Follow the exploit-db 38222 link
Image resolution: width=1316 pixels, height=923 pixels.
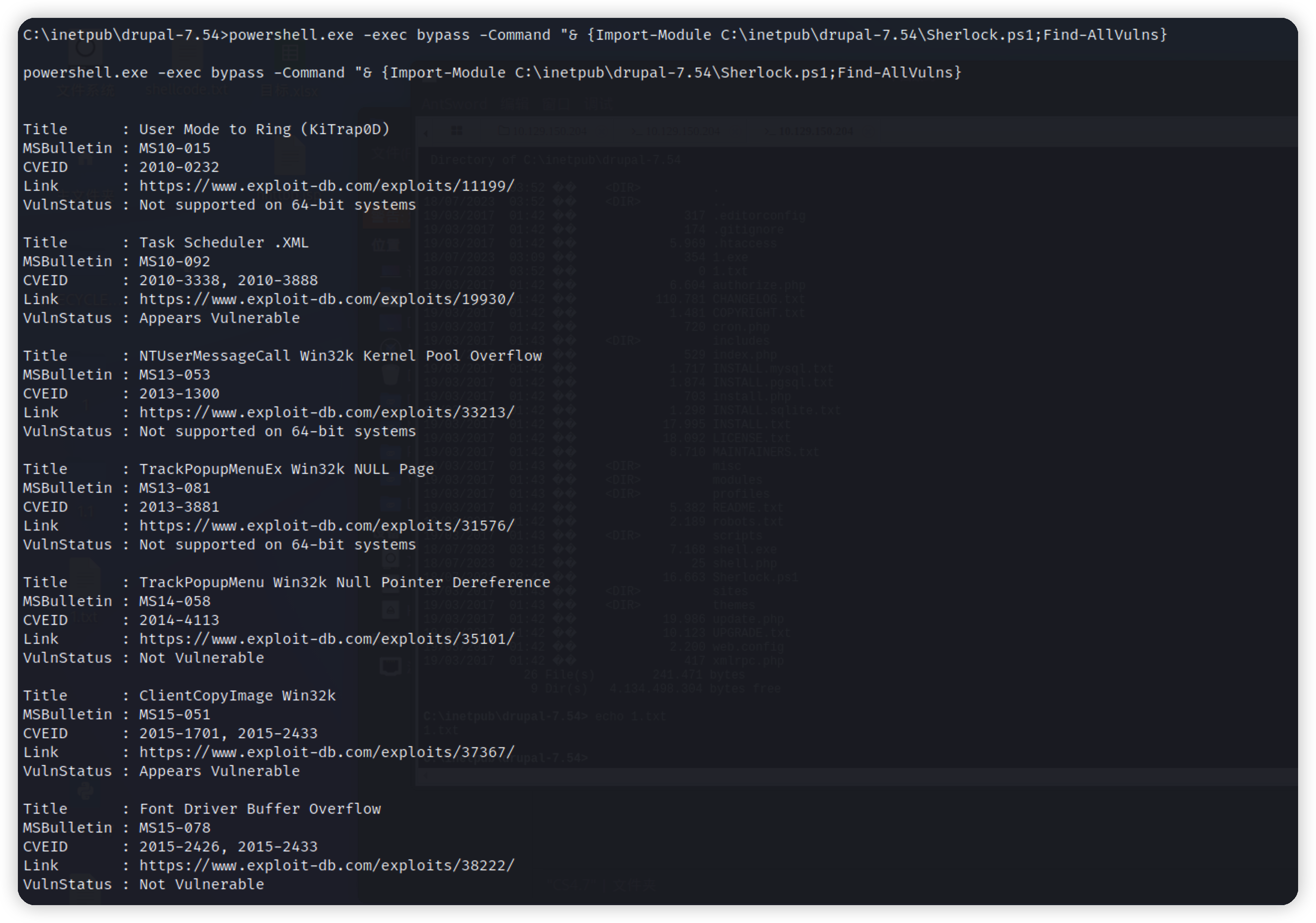coord(327,866)
